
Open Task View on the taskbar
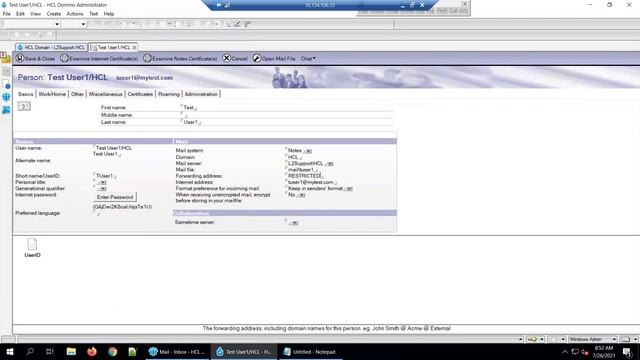pyautogui.click(x=50, y=351)
